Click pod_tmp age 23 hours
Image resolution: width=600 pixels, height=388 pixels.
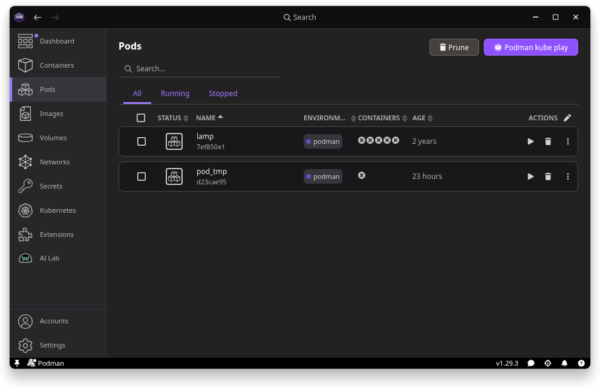point(427,176)
